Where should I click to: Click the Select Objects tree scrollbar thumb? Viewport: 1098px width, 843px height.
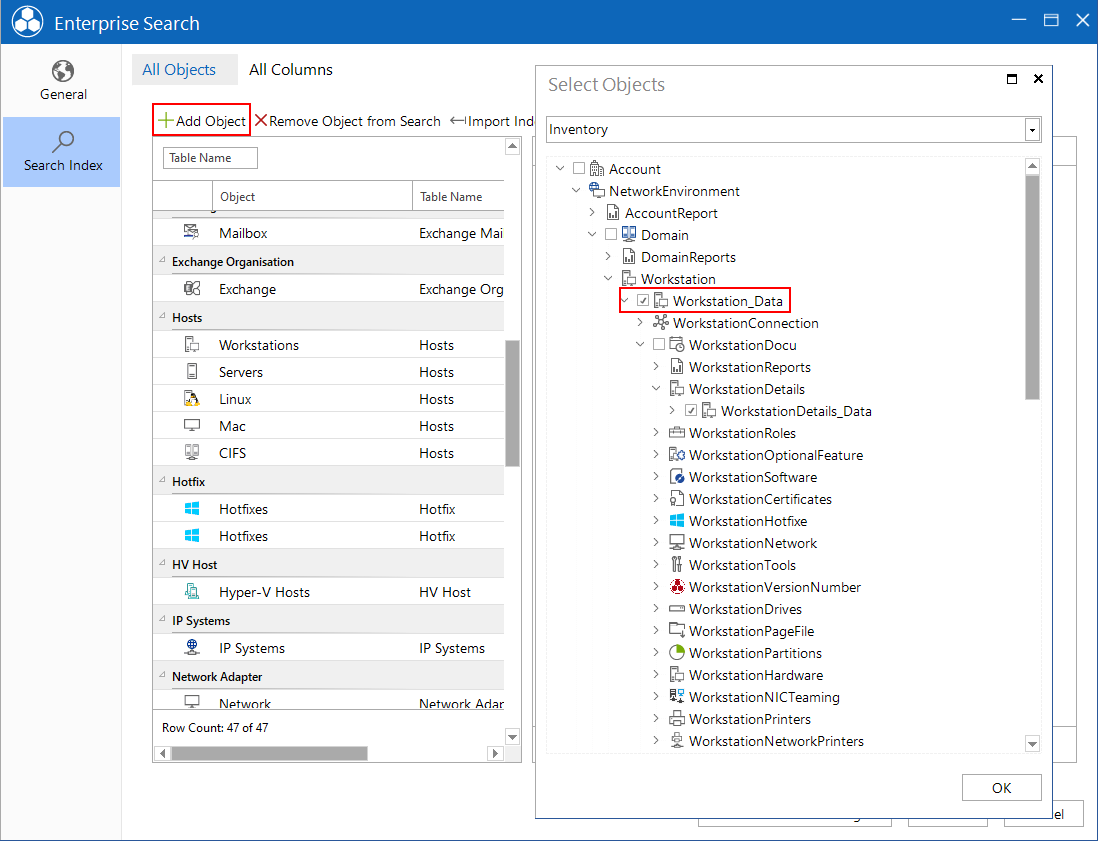pos(1032,287)
